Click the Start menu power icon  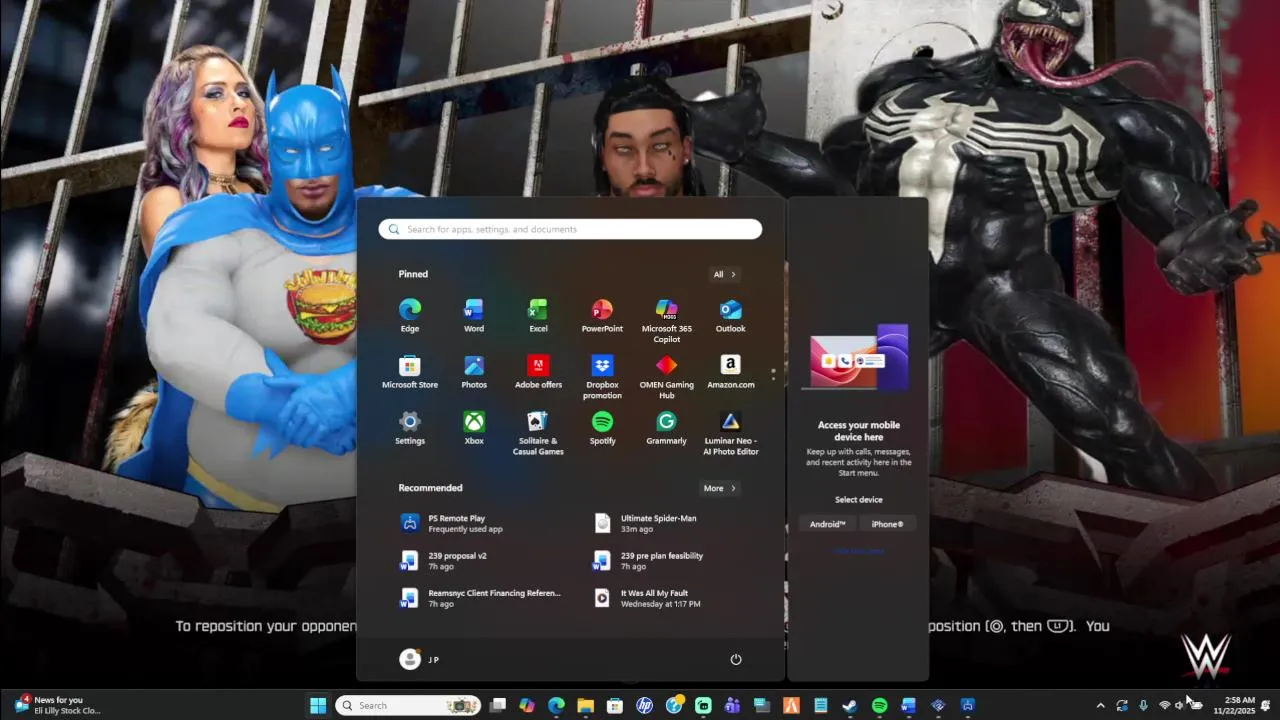coord(736,659)
